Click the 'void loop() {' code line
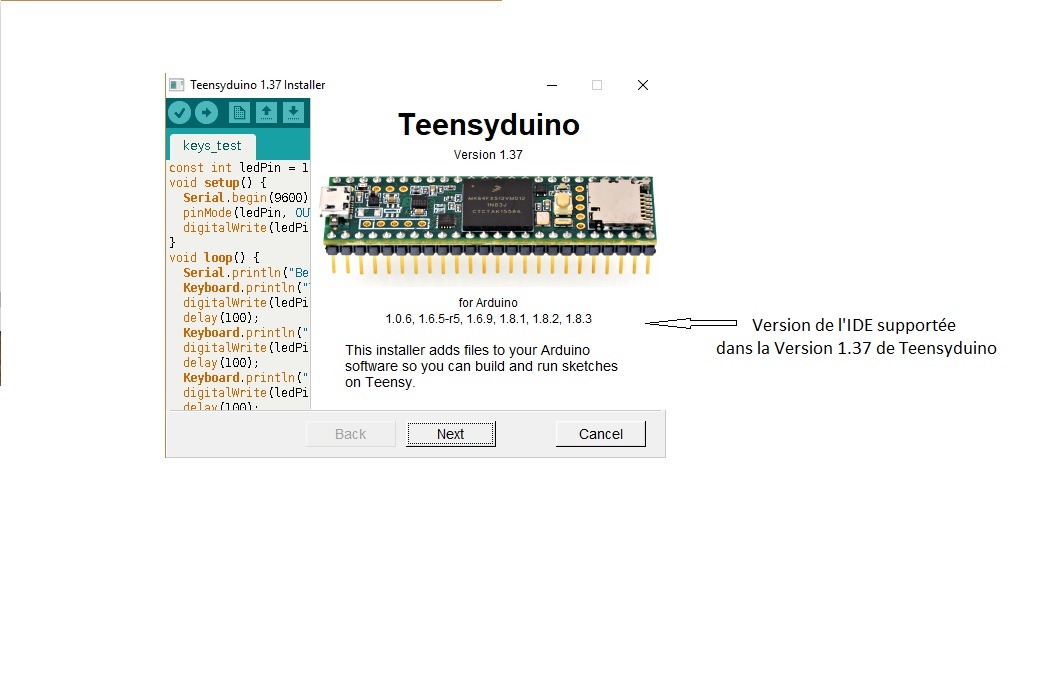This screenshot has height=687, width=1058. (214, 258)
